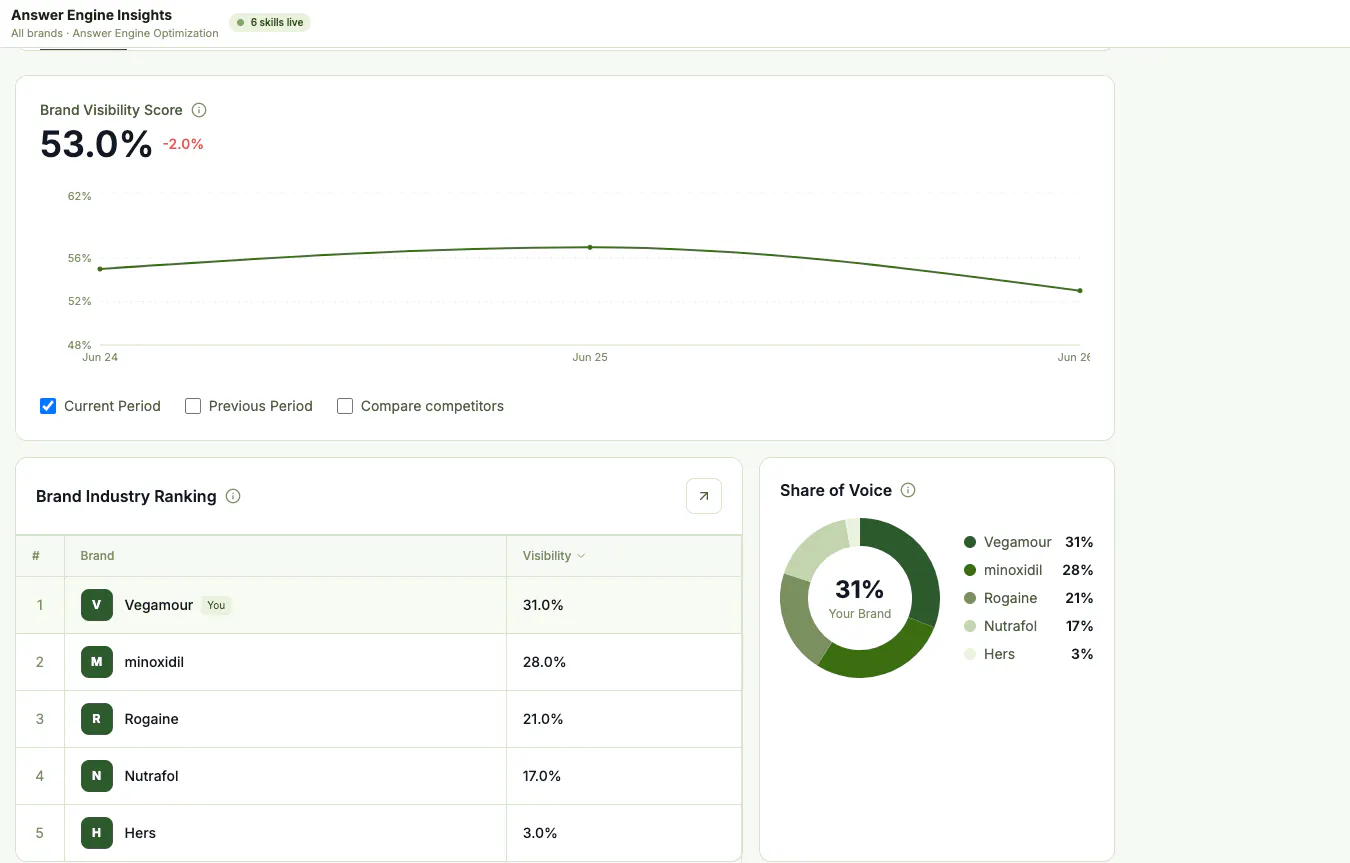1350x863 pixels.
Task: Click the 56% y-axis label
Action: point(80,258)
